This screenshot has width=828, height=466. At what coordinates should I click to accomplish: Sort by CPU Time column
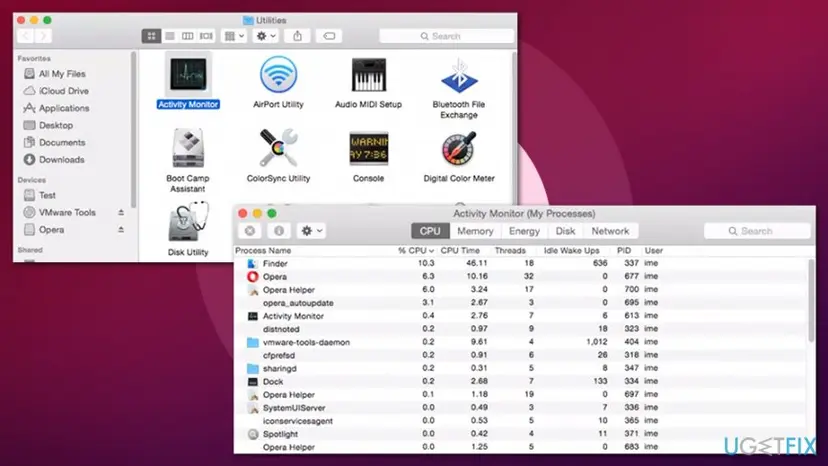pyautogui.click(x=460, y=250)
